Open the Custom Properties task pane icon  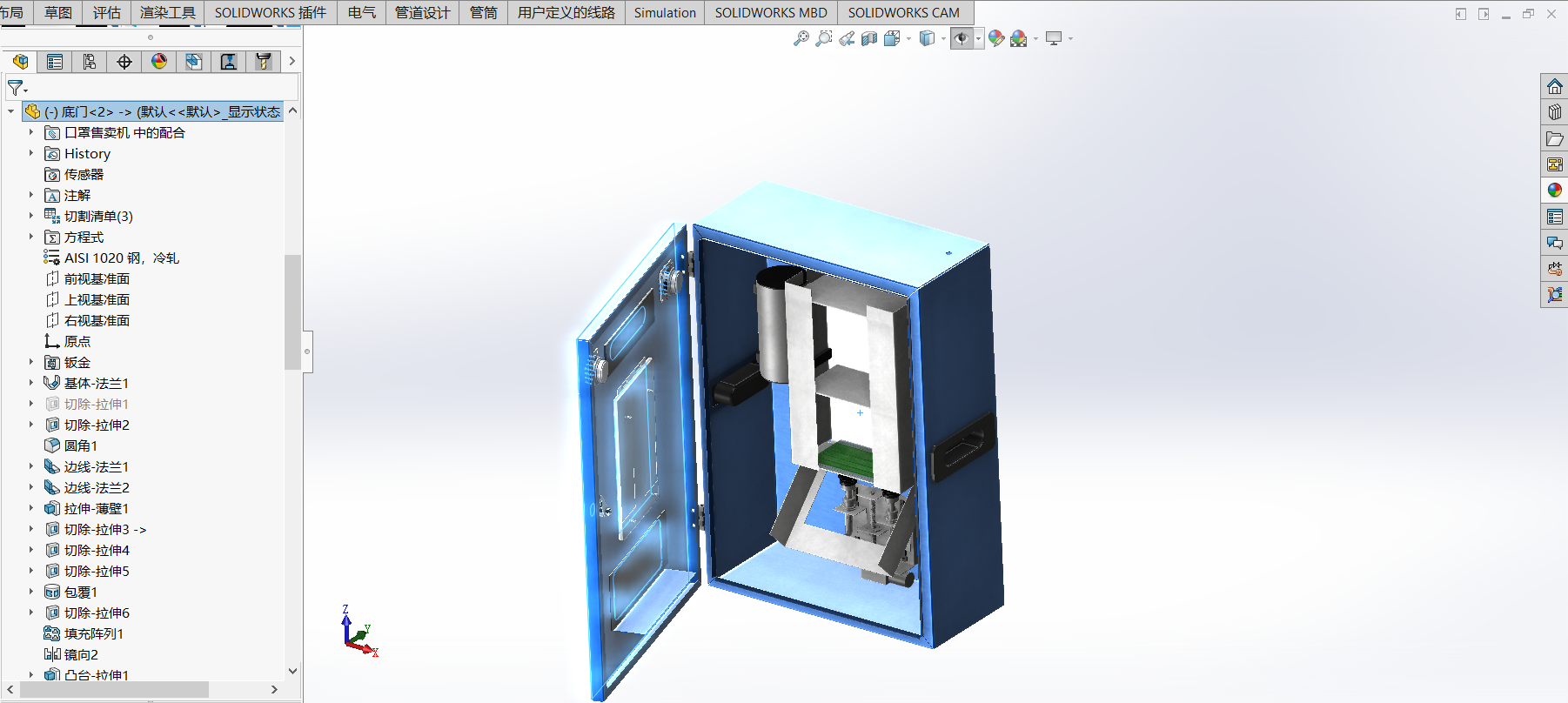tap(1555, 217)
